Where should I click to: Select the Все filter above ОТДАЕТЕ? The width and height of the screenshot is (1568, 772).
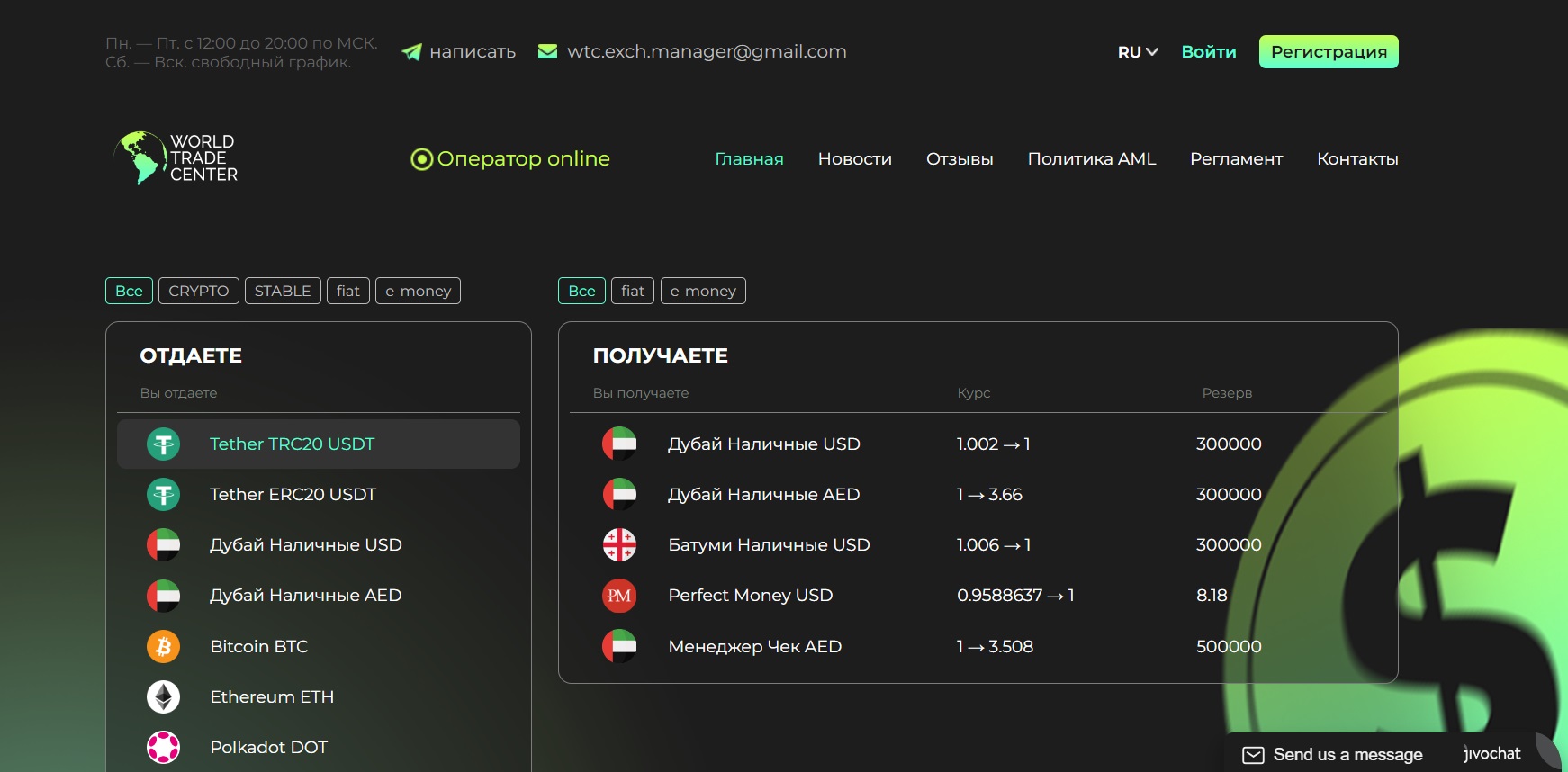(129, 291)
